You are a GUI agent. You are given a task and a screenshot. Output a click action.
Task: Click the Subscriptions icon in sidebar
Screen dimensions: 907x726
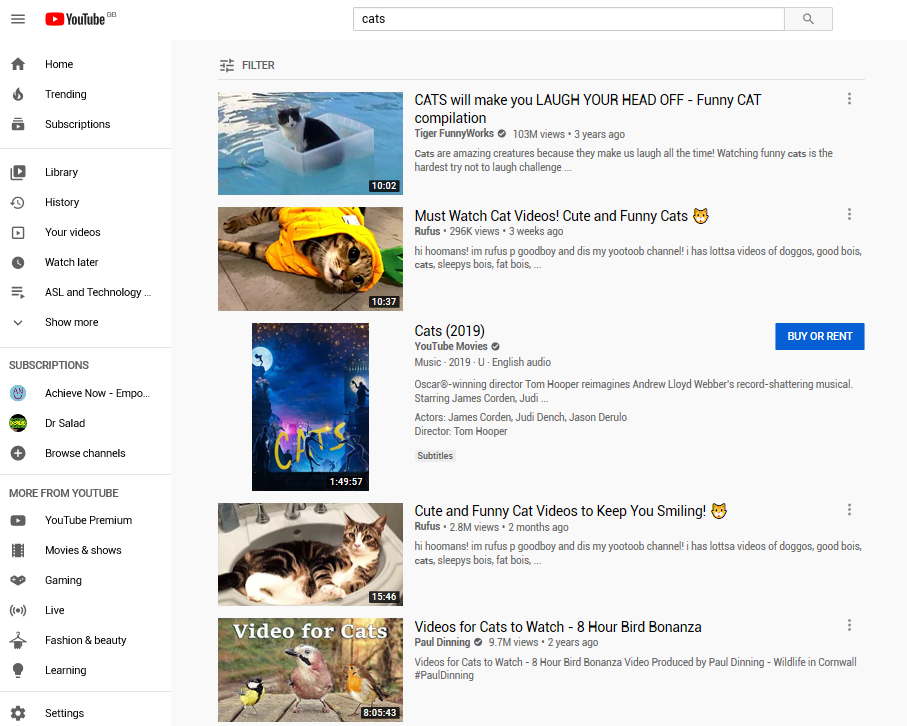pyautogui.click(x=18, y=124)
